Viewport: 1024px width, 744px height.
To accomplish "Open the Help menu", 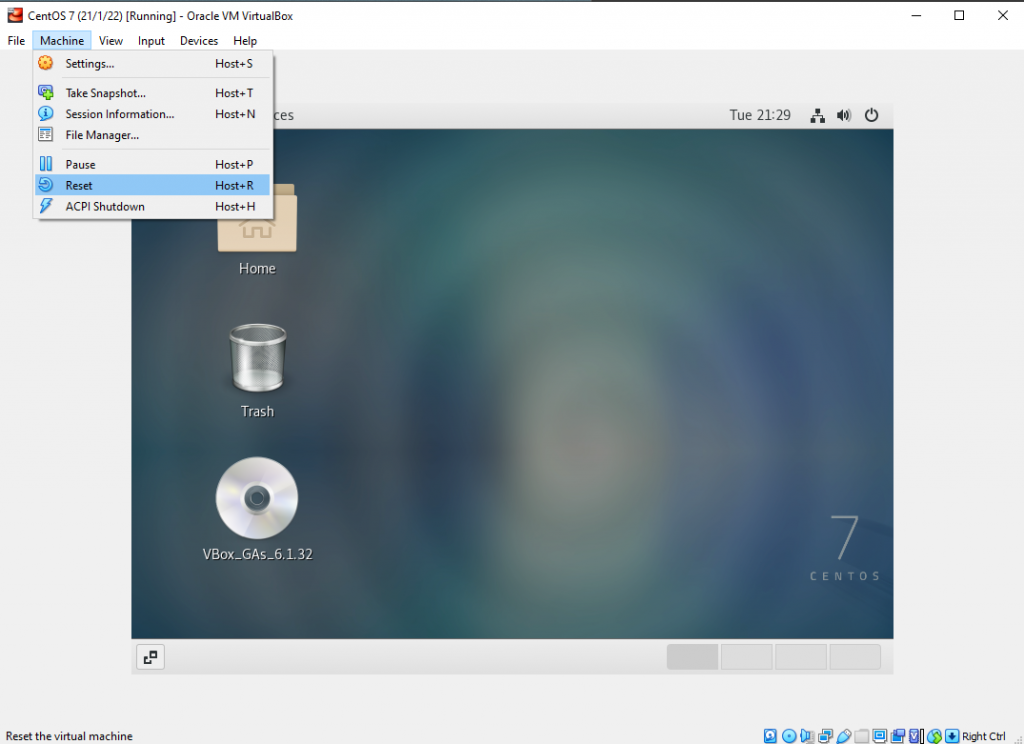I will tap(245, 40).
